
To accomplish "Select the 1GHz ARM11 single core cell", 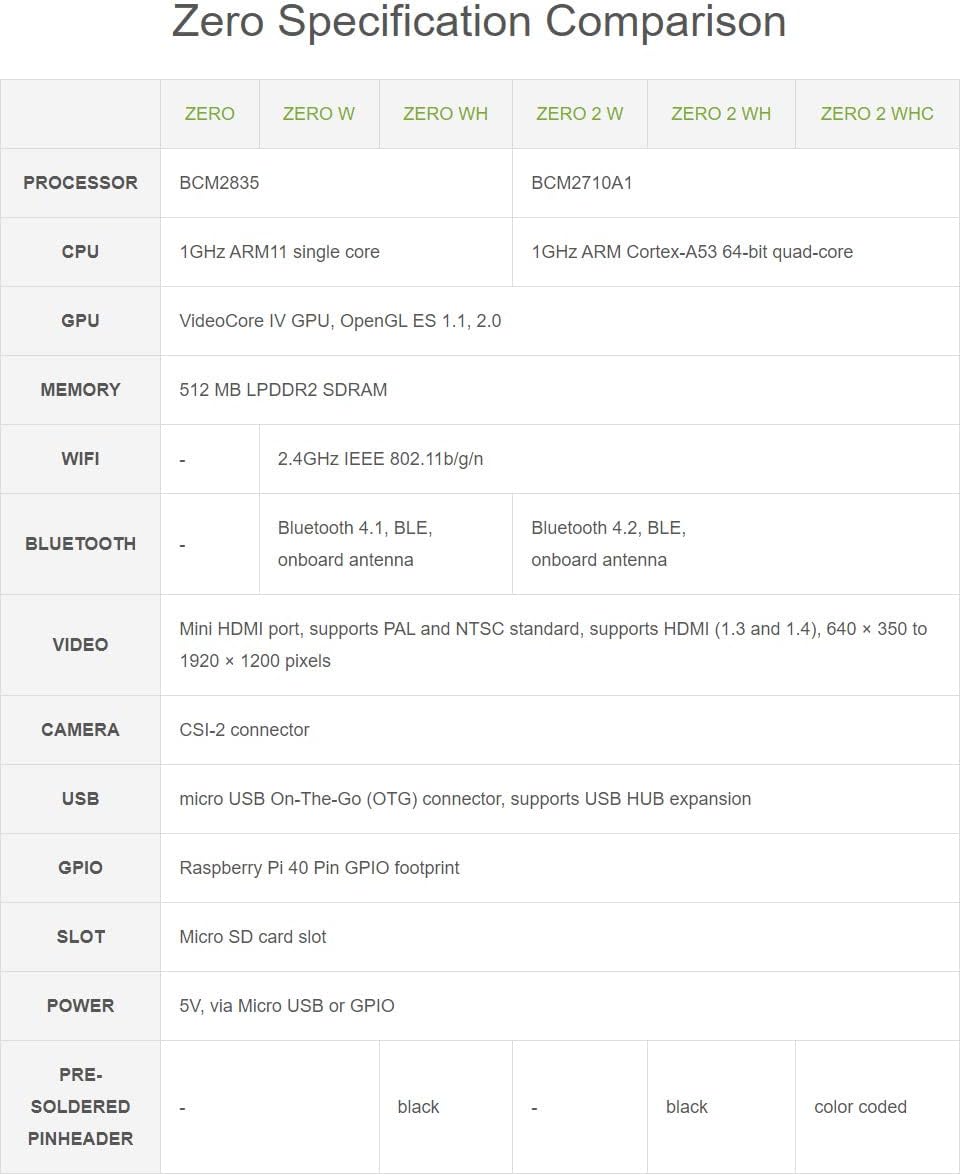I will point(279,252).
